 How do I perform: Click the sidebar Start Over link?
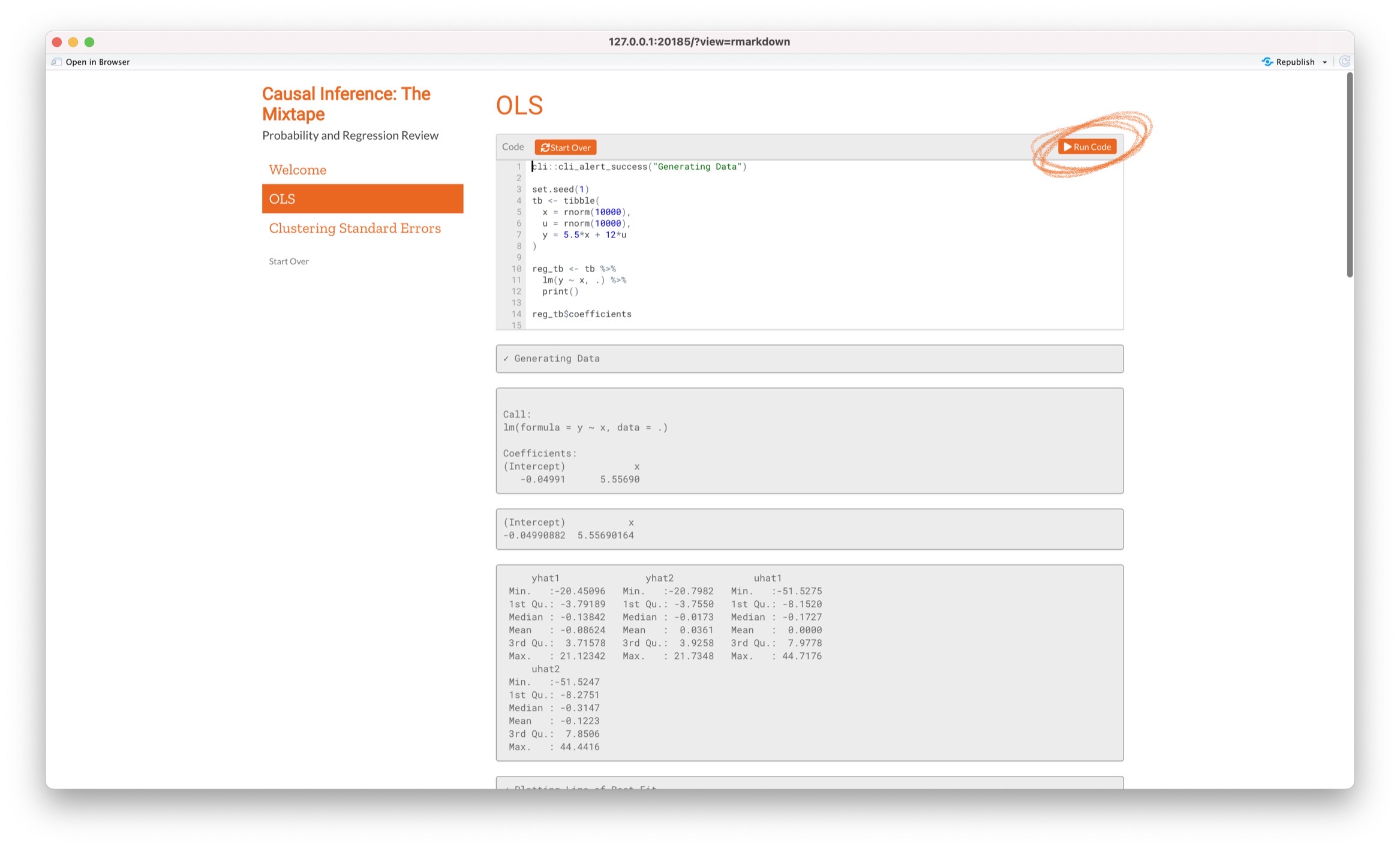pyautogui.click(x=289, y=261)
